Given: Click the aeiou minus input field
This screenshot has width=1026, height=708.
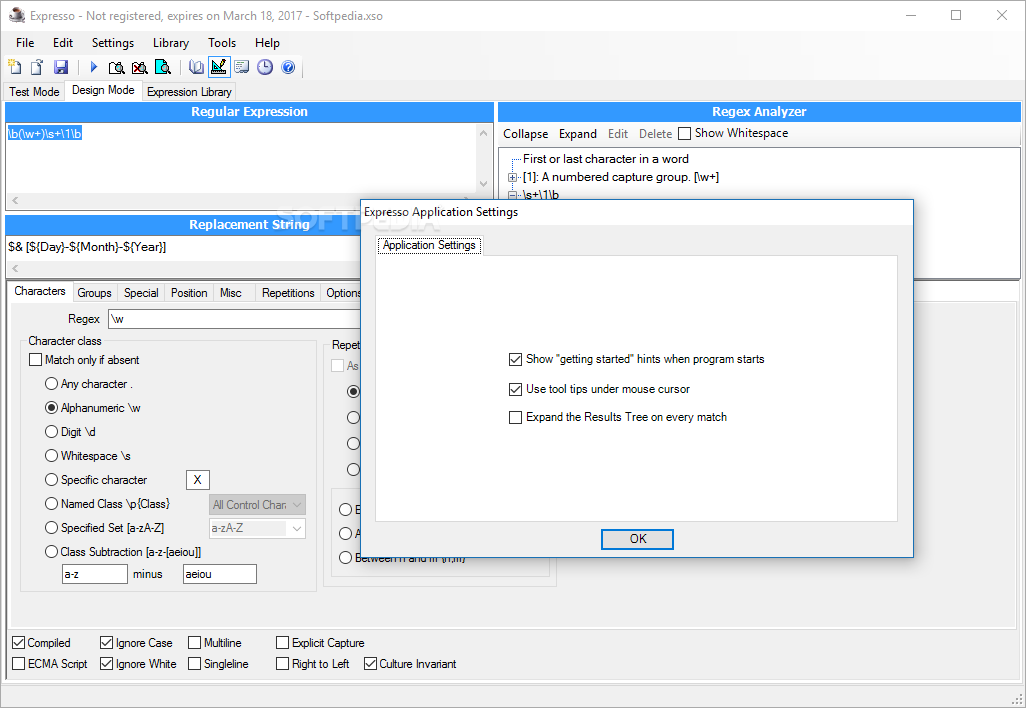Looking at the screenshot, I should pyautogui.click(x=220, y=574).
